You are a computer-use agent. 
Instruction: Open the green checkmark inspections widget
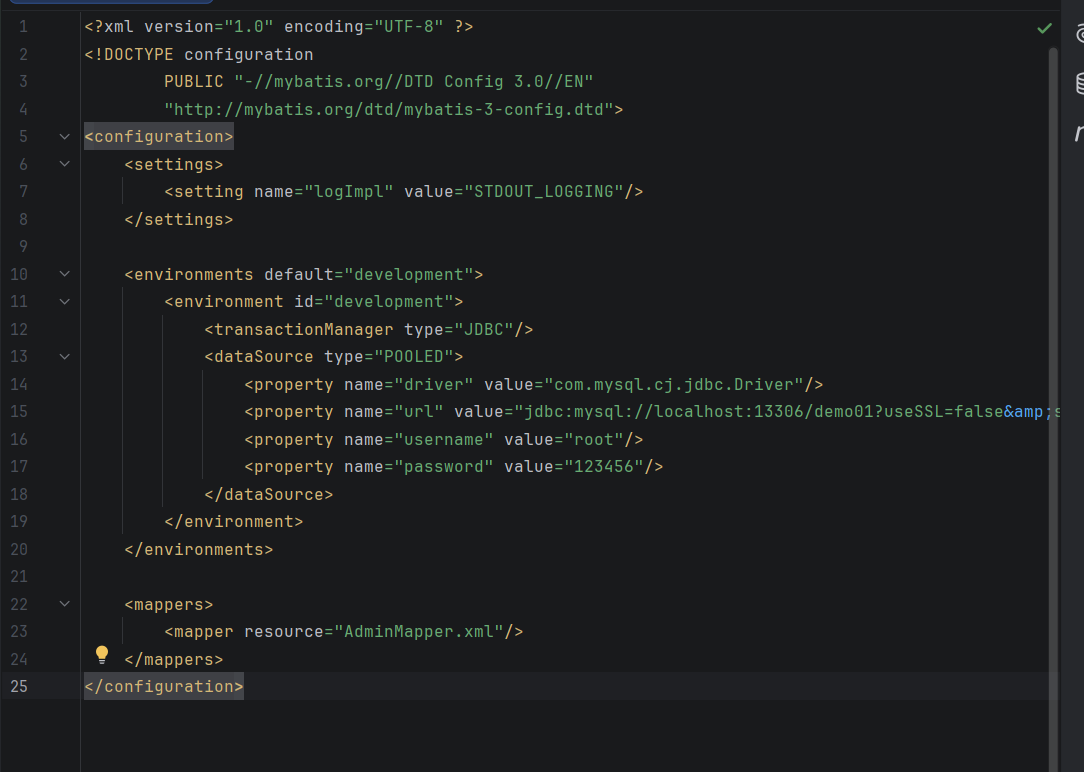click(x=1044, y=28)
